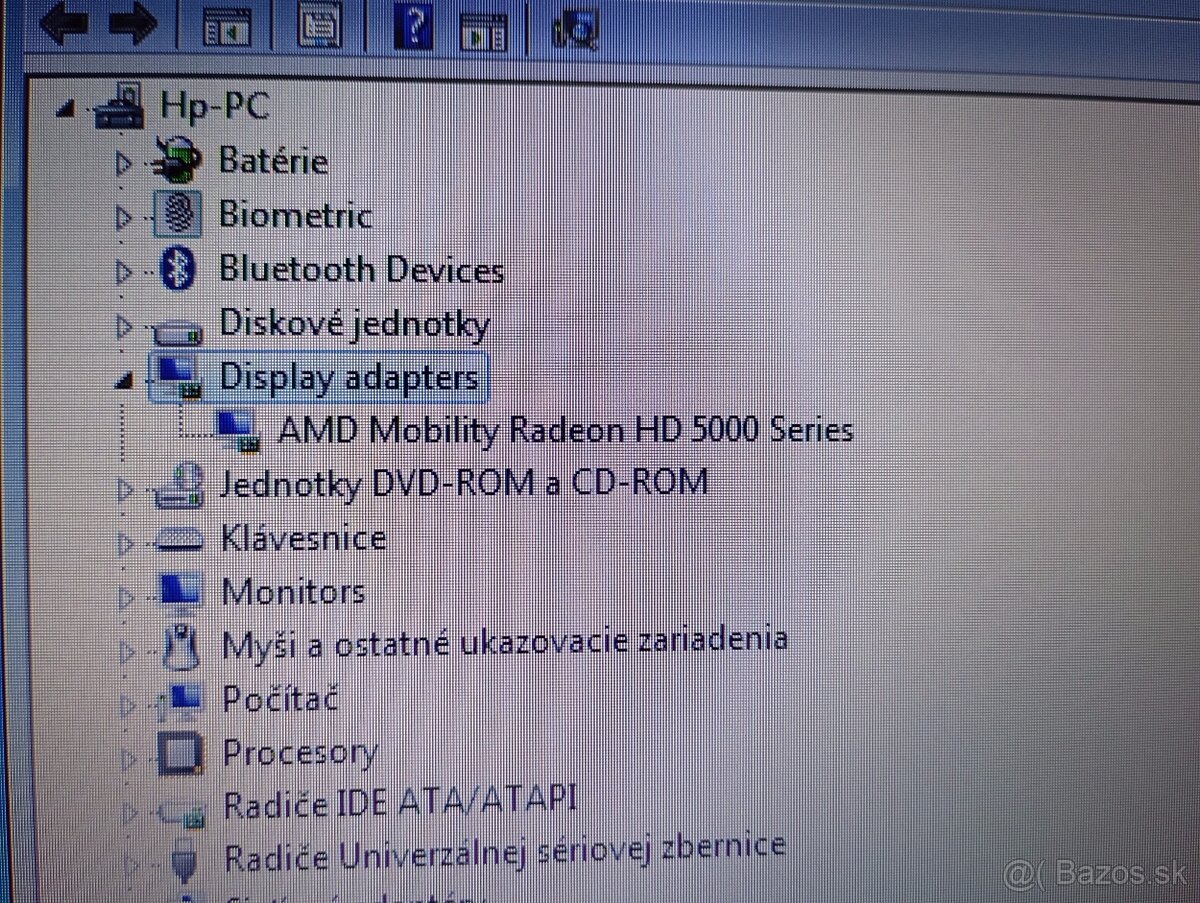This screenshot has width=1200, height=903.
Task: Select Radiče Univerzálnej sériovej zbernice entry
Action: pos(504,853)
